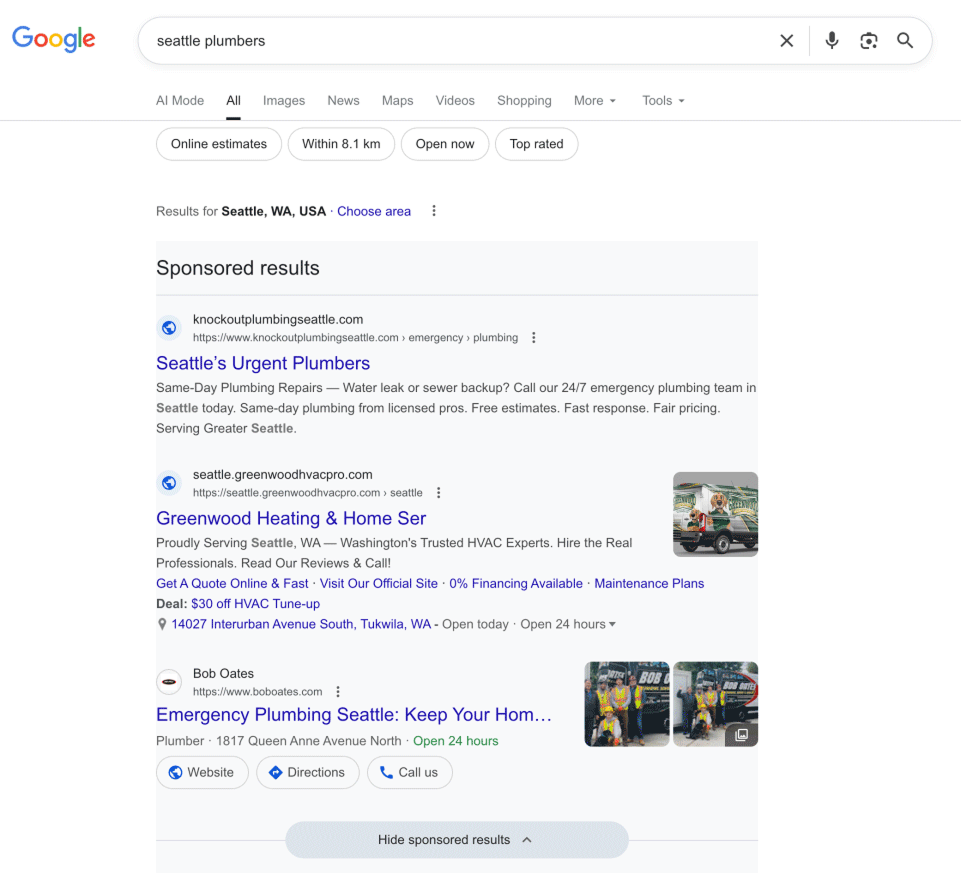The height and width of the screenshot is (875, 961).
Task: Switch to the Shopping tab
Action: (x=524, y=100)
